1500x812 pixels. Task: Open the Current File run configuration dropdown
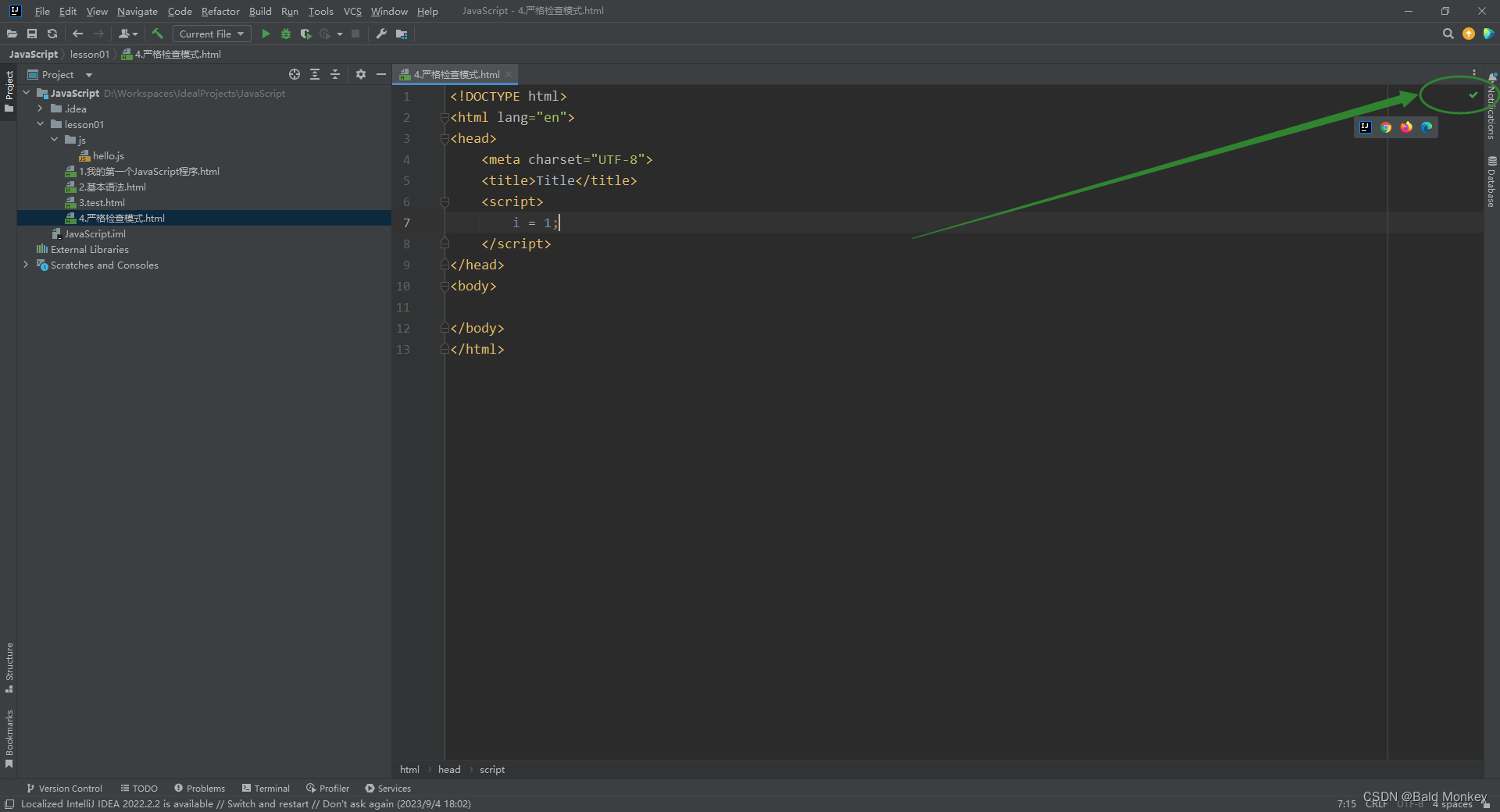click(x=211, y=34)
